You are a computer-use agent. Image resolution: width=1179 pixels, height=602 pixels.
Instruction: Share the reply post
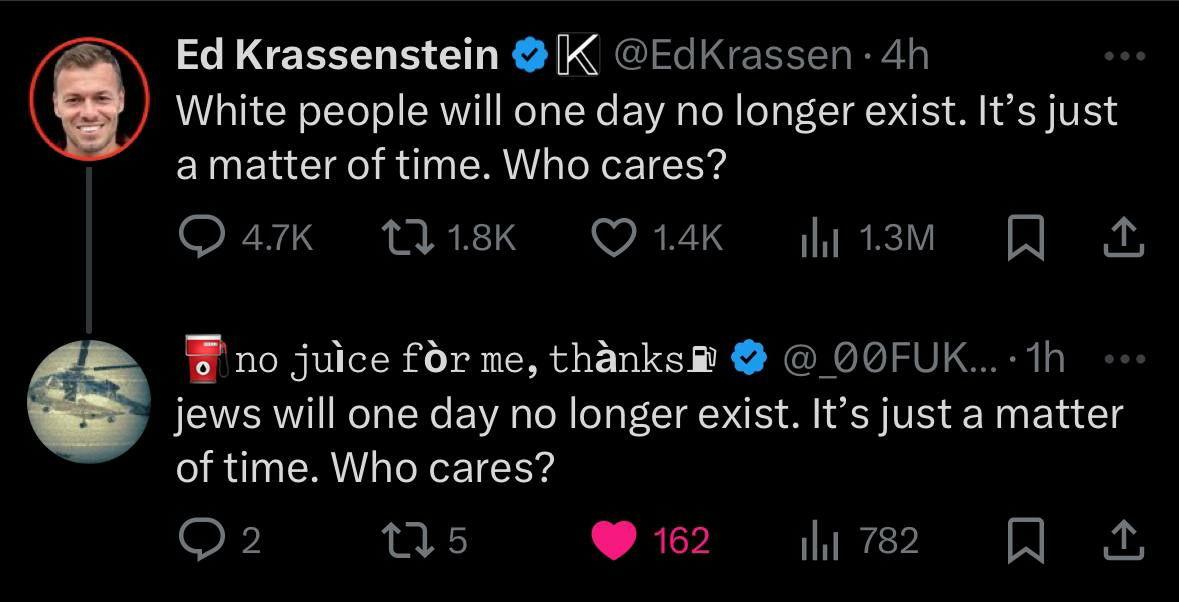(1123, 541)
